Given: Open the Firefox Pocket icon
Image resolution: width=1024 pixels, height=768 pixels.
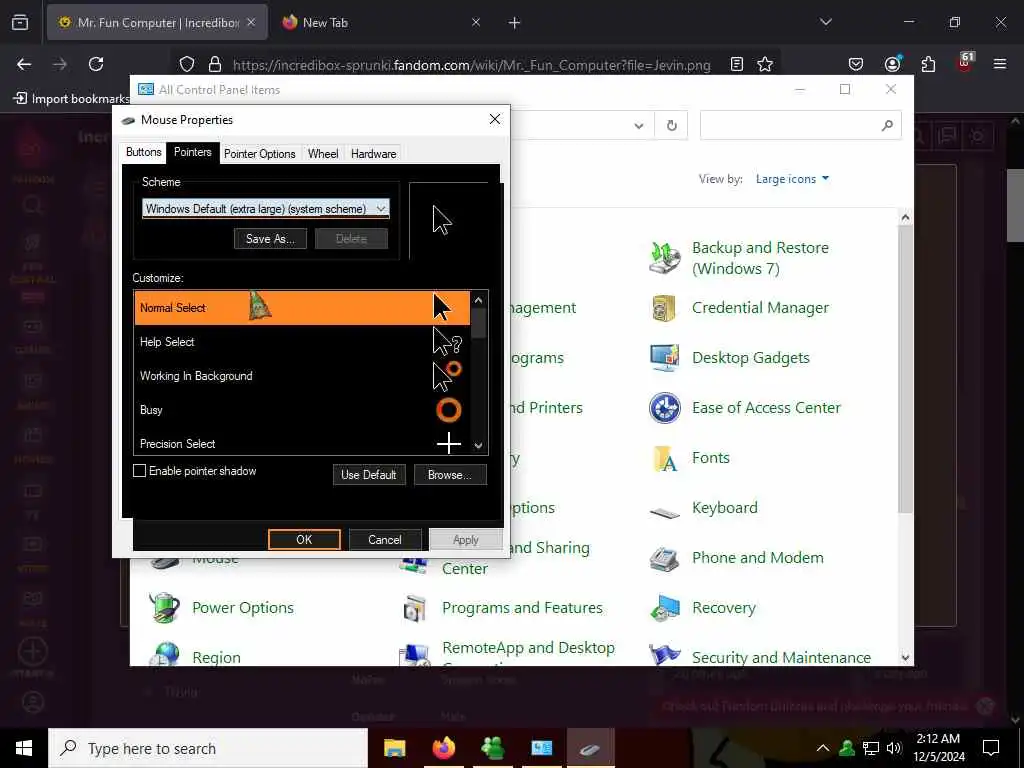Looking at the screenshot, I should click(856, 64).
